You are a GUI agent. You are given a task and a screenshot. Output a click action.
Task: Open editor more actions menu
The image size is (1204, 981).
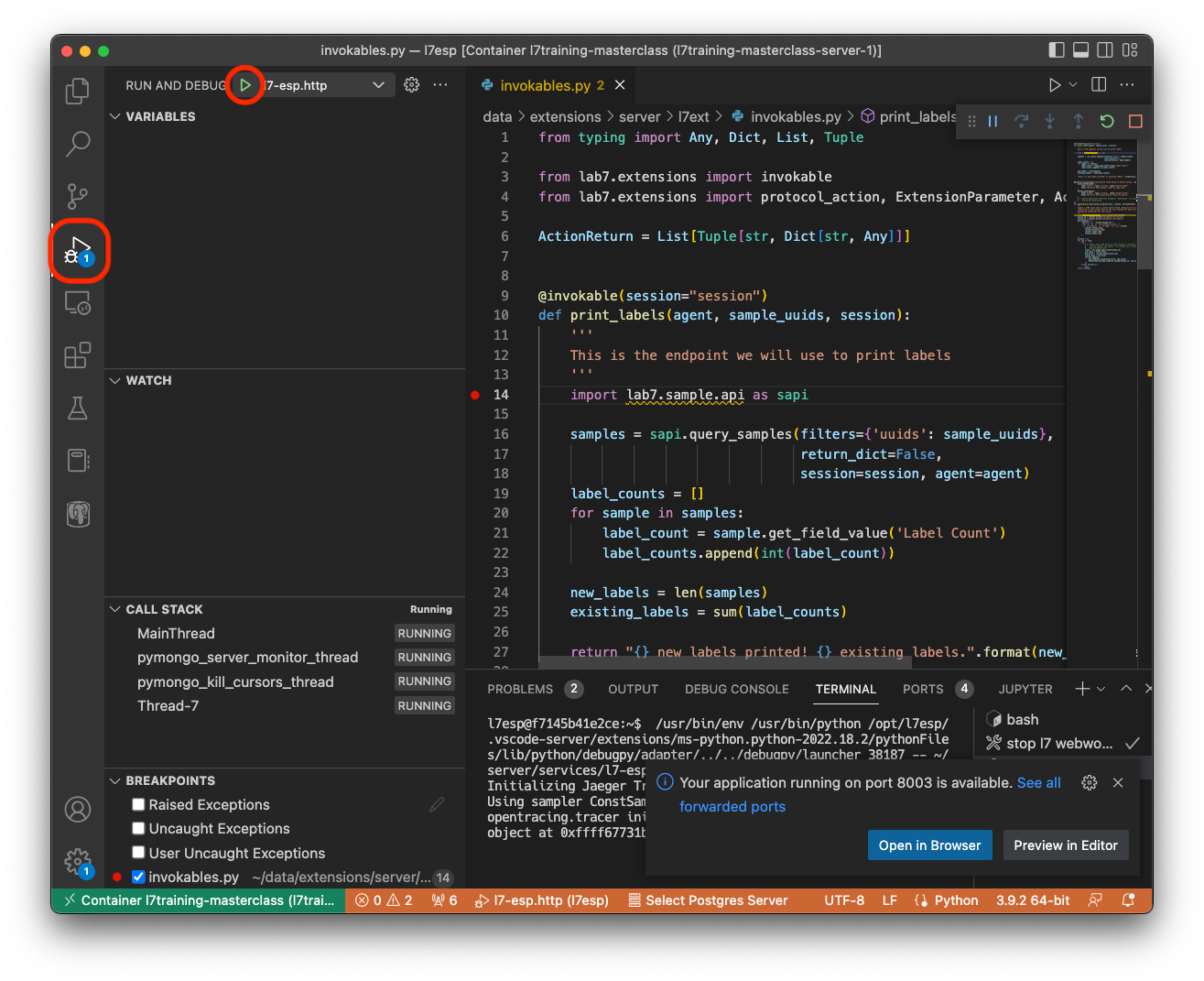(x=1127, y=85)
